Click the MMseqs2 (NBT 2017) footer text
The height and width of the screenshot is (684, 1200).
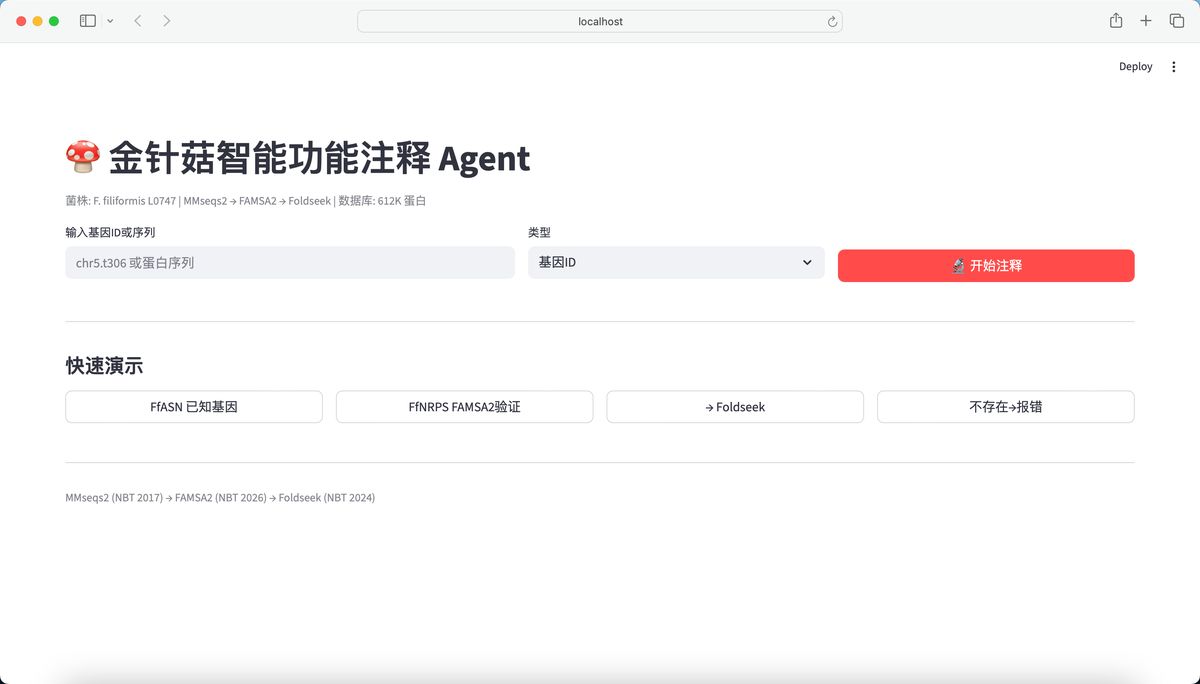point(220,497)
